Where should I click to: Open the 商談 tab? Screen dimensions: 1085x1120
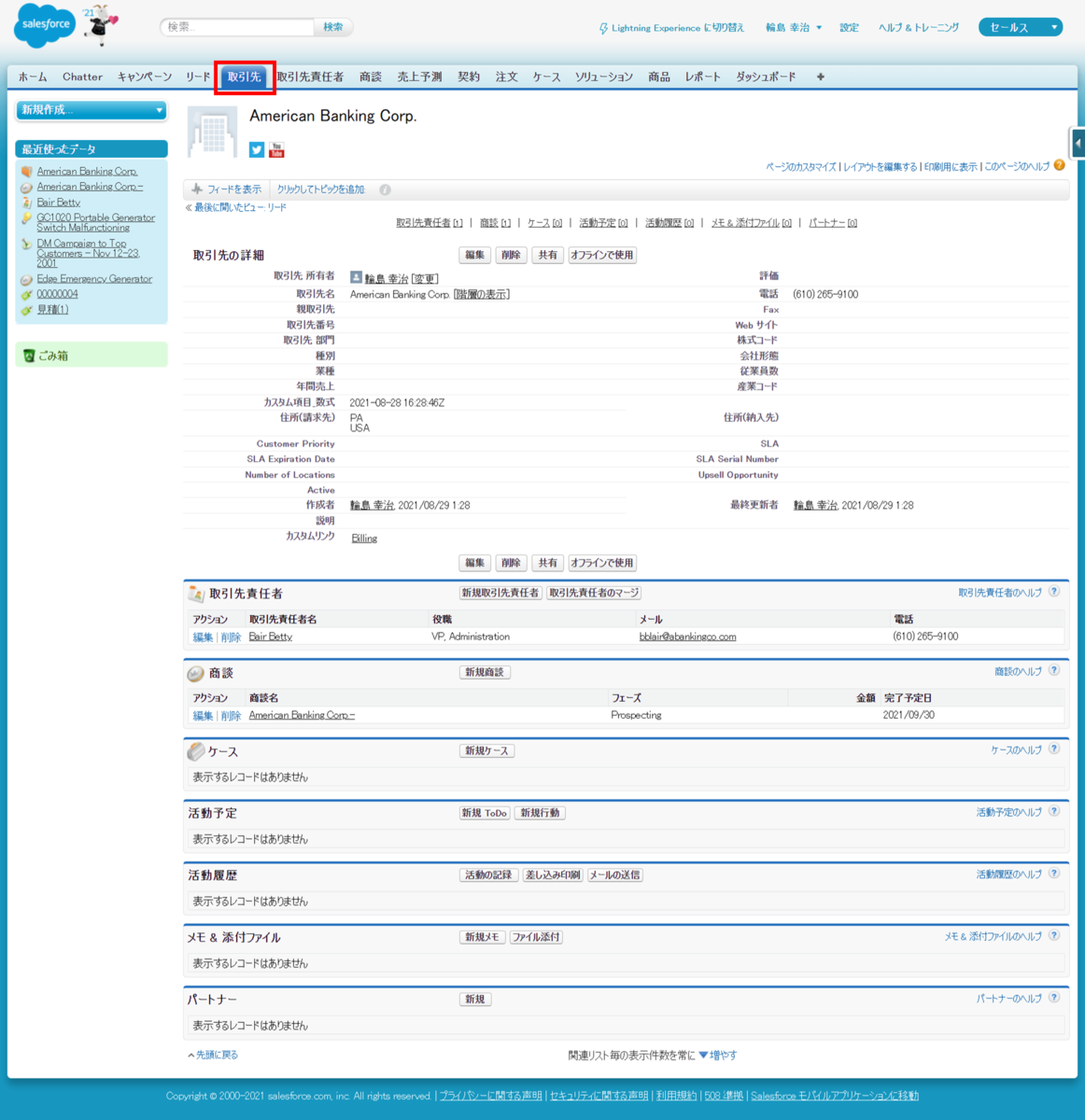tap(371, 77)
